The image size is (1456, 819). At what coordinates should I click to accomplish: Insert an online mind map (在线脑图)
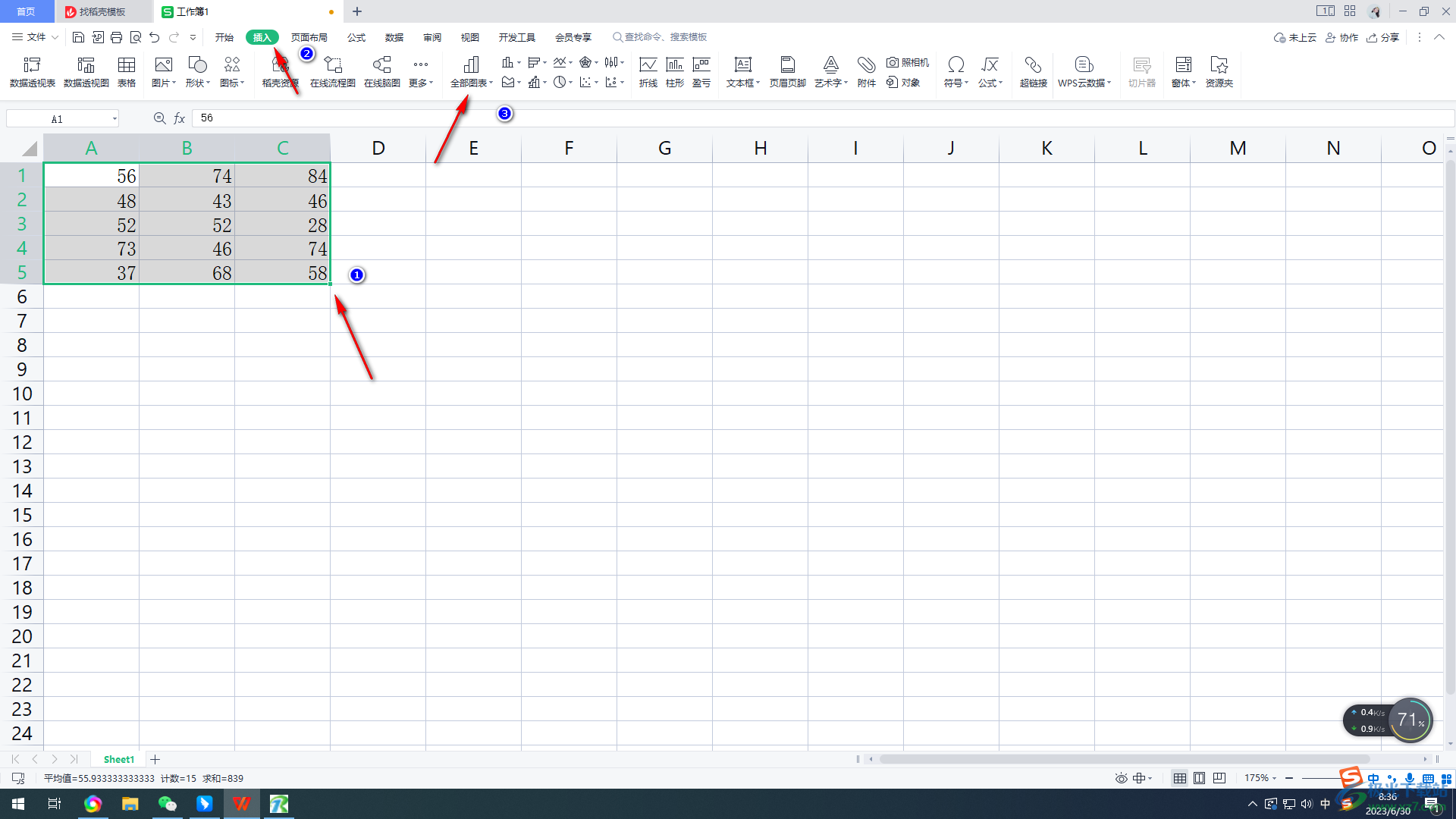coord(382,72)
